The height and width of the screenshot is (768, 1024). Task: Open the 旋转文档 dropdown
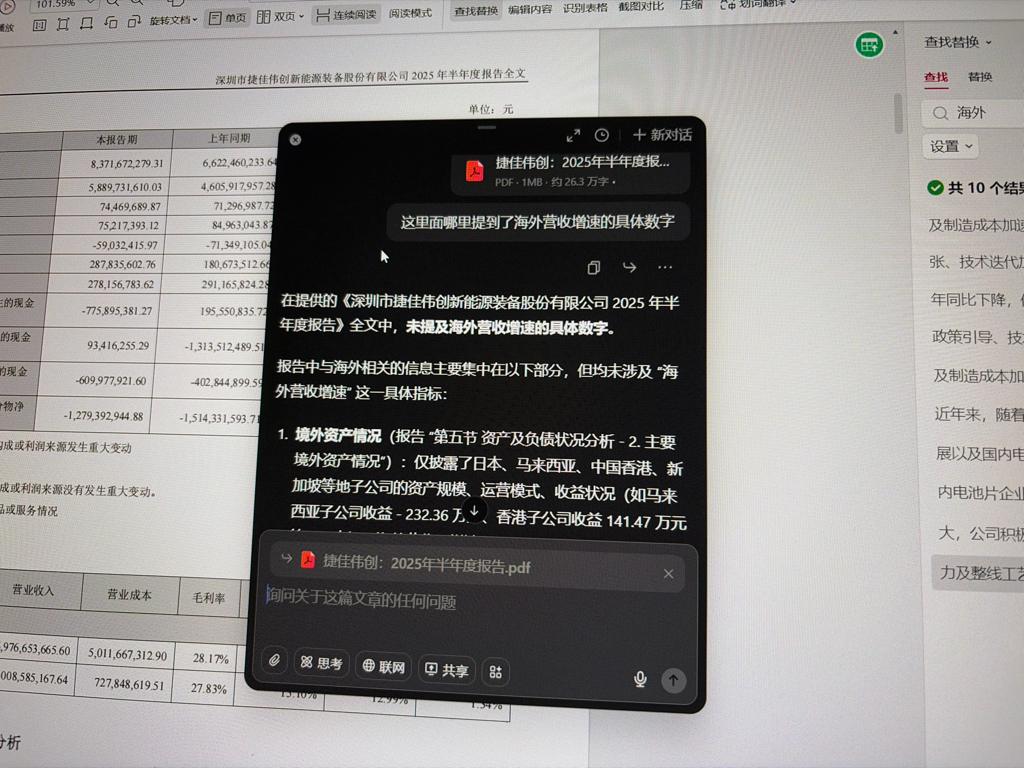click(x=173, y=20)
